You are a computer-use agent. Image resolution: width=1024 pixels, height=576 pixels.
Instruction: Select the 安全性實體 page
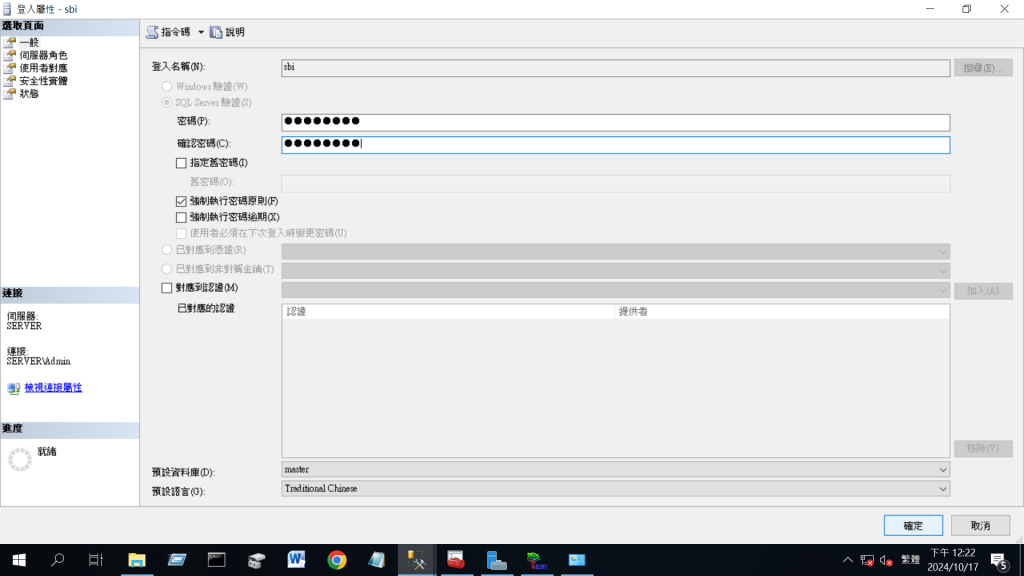click(x=43, y=81)
